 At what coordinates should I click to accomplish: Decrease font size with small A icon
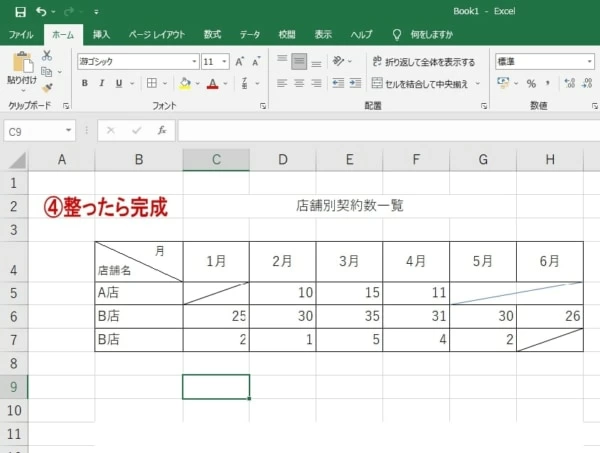coord(256,62)
